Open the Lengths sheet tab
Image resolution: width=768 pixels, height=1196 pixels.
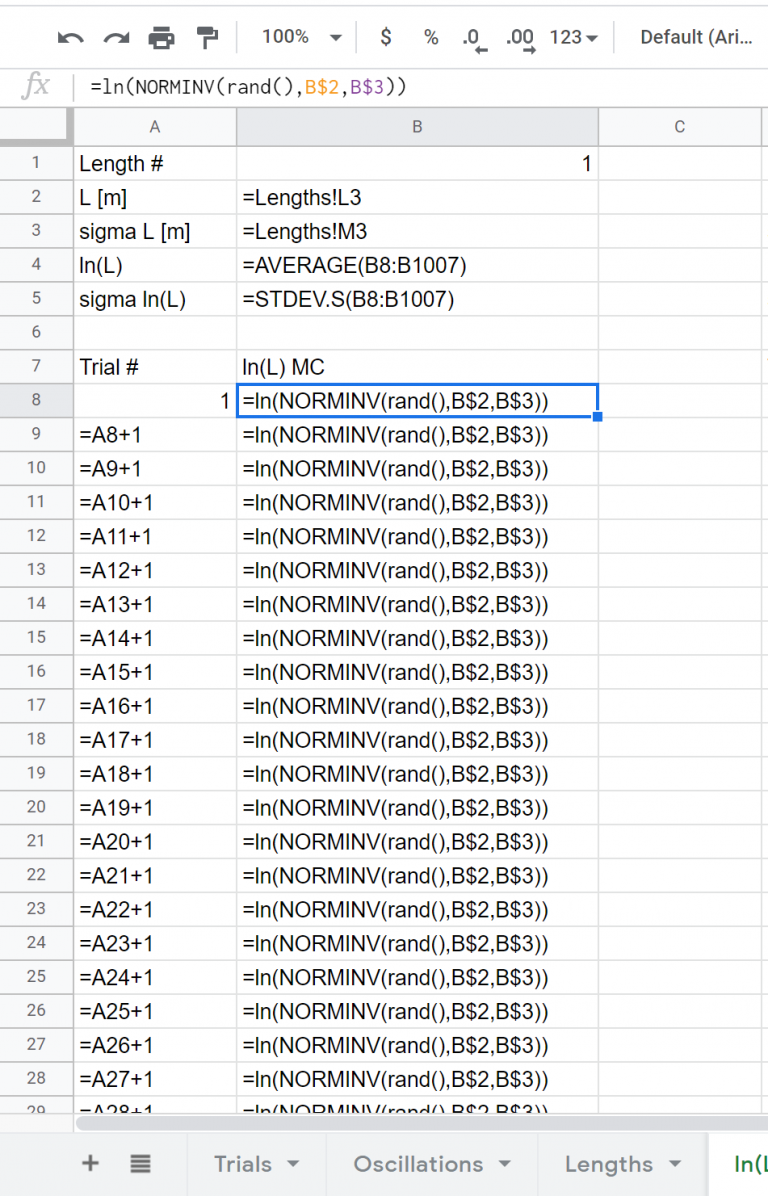[x=622, y=1164]
